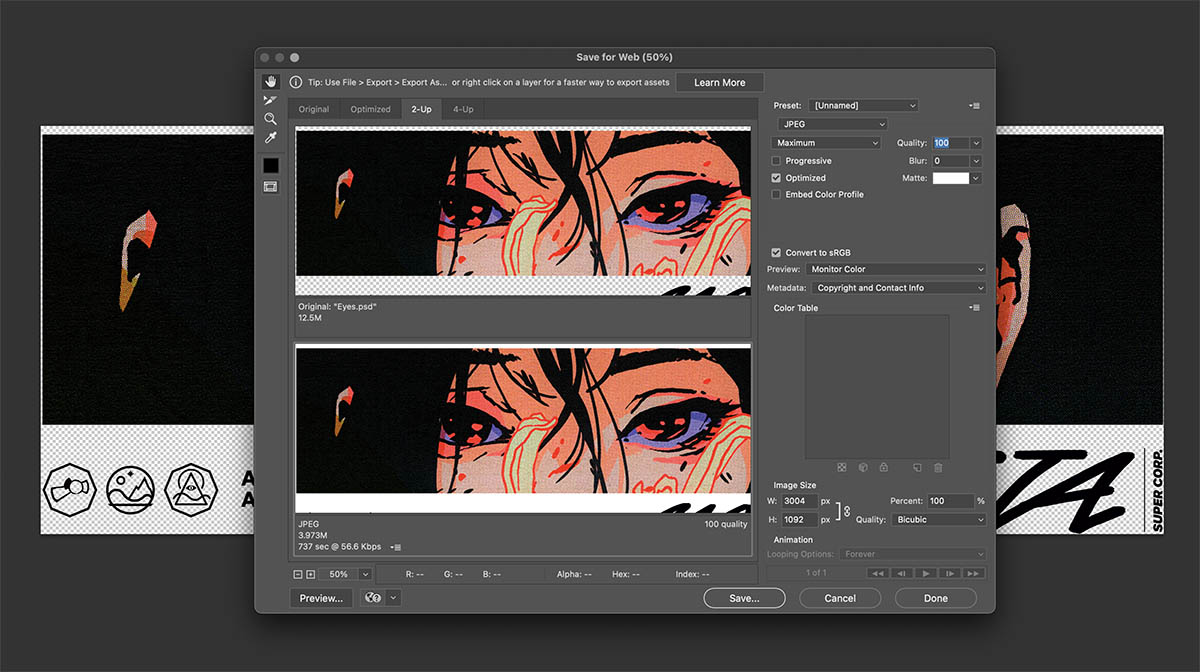The image size is (1200, 672).
Task: Switch to the Original tab
Action: 314,109
